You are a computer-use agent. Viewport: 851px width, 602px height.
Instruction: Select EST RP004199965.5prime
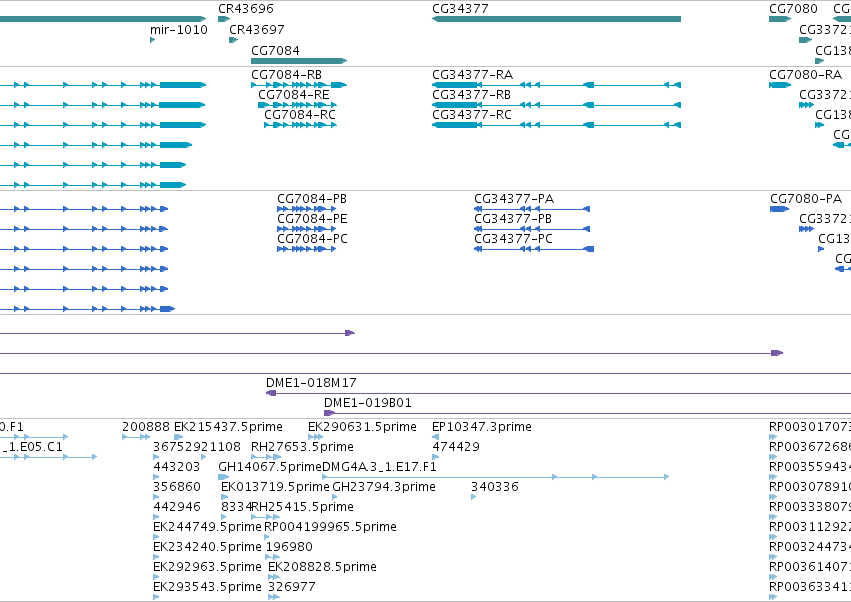pyautogui.click(x=331, y=527)
